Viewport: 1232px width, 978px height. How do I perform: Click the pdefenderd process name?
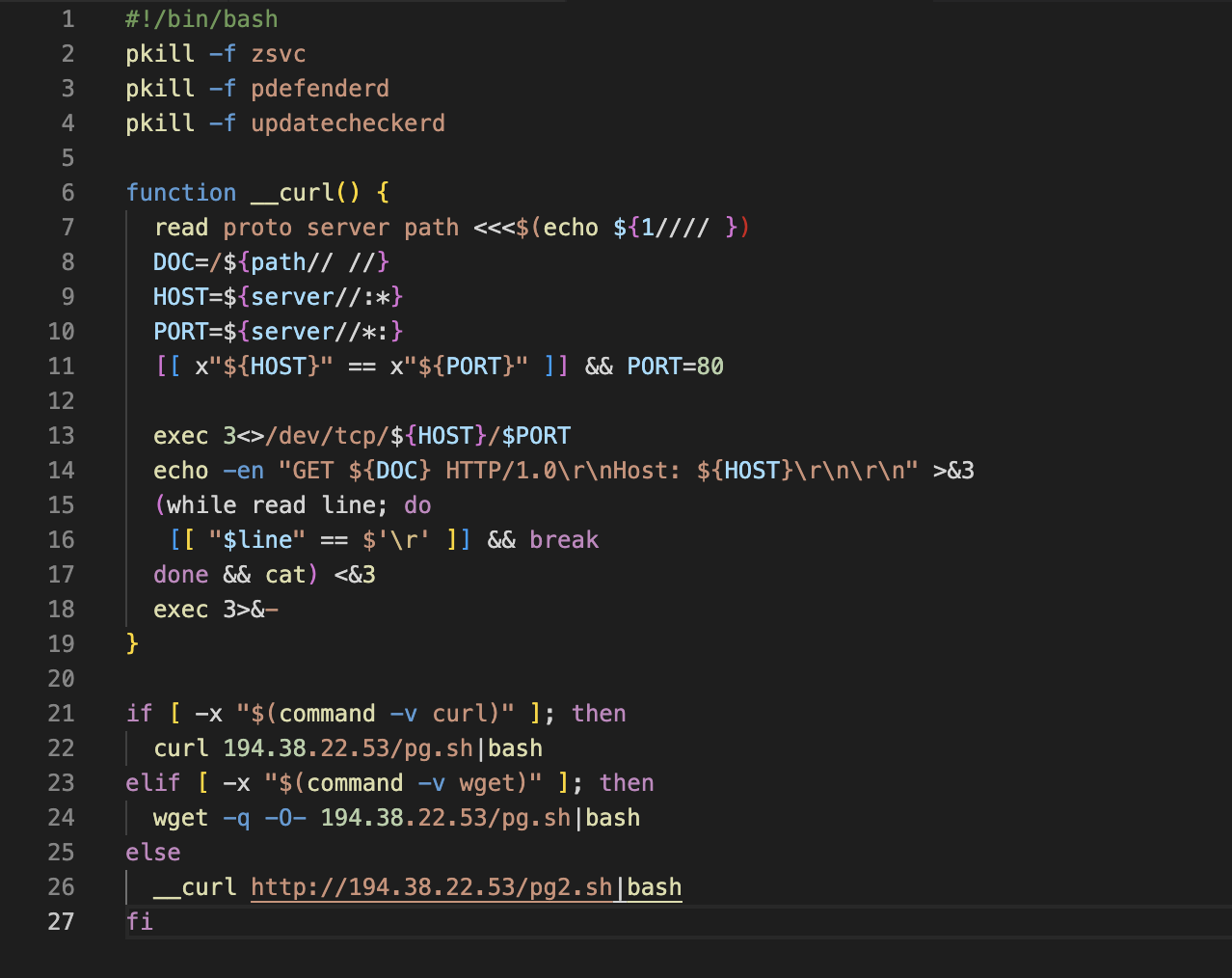tap(320, 89)
